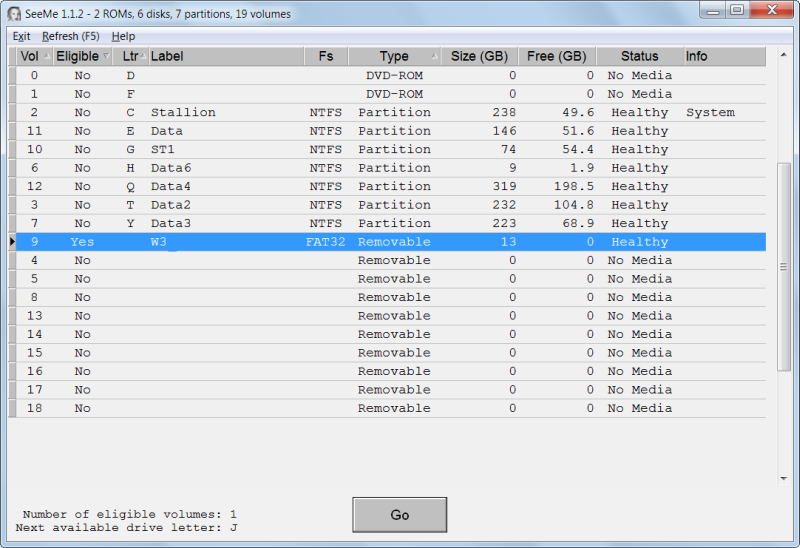The width and height of the screenshot is (800, 548).
Task: Maximize the SeeMe window
Action: pyautogui.click(x=737, y=10)
